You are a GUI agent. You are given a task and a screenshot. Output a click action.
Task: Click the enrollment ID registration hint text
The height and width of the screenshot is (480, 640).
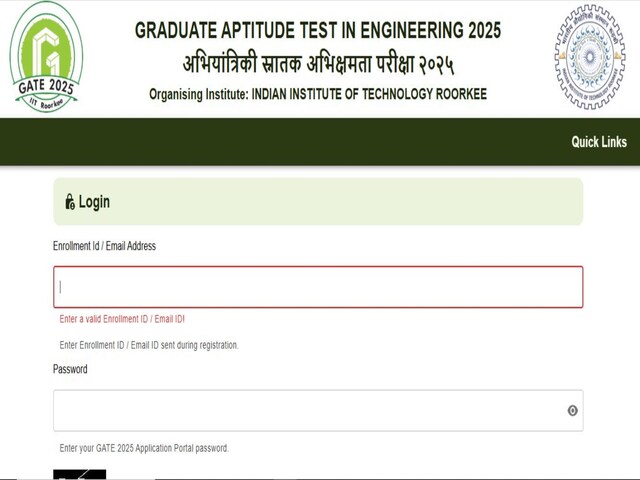[x=149, y=345]
